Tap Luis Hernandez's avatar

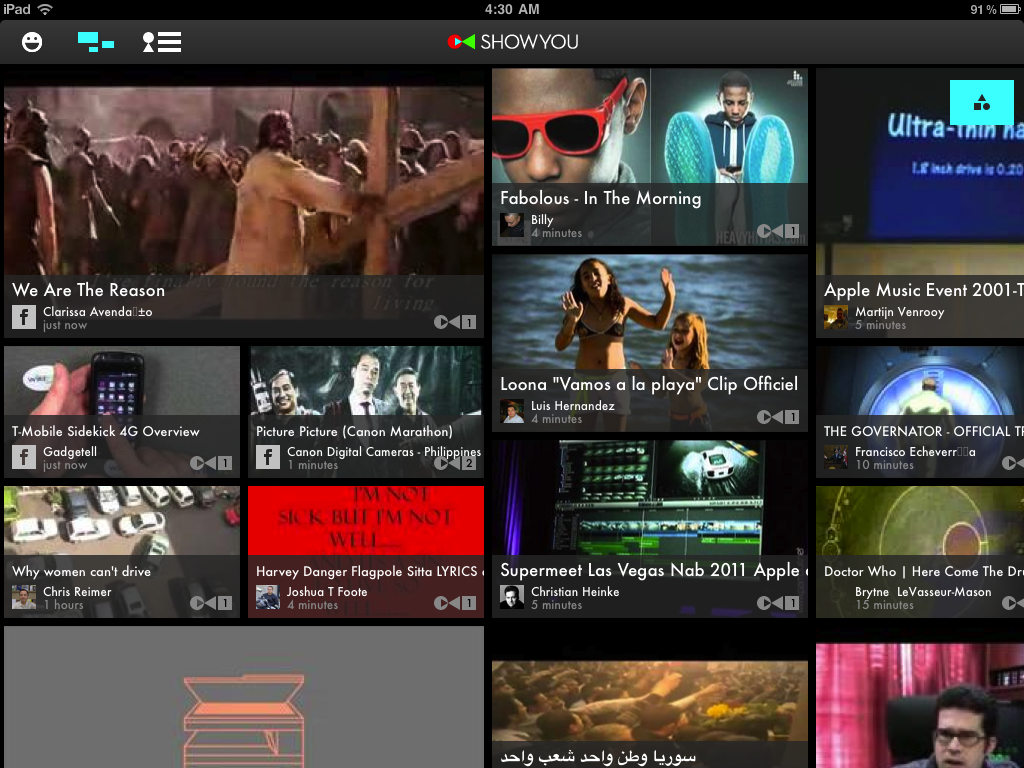pyautogui.click(x=512, y=411)
